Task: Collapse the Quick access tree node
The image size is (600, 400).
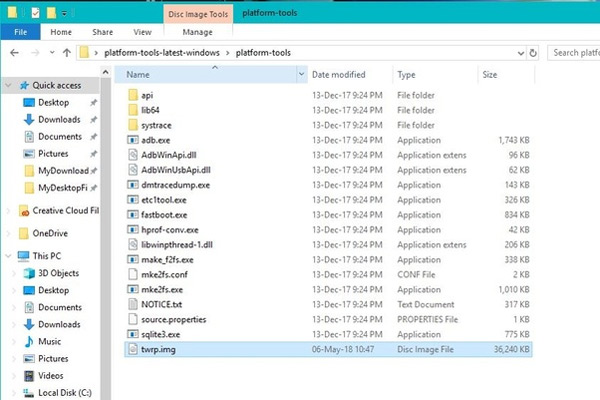Action: tap(8, 85)
